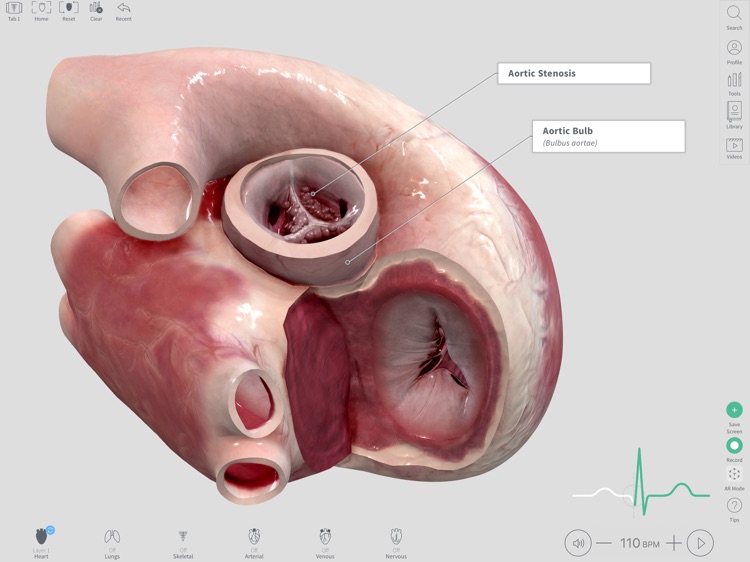Open the Videos section
Viewport: 750px width, 562px height.
[734, 146]
